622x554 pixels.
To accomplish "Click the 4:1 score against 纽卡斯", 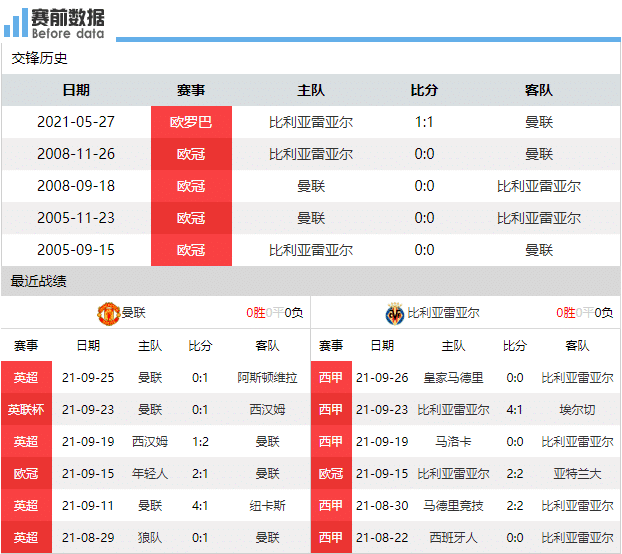I will click(200, 506).
